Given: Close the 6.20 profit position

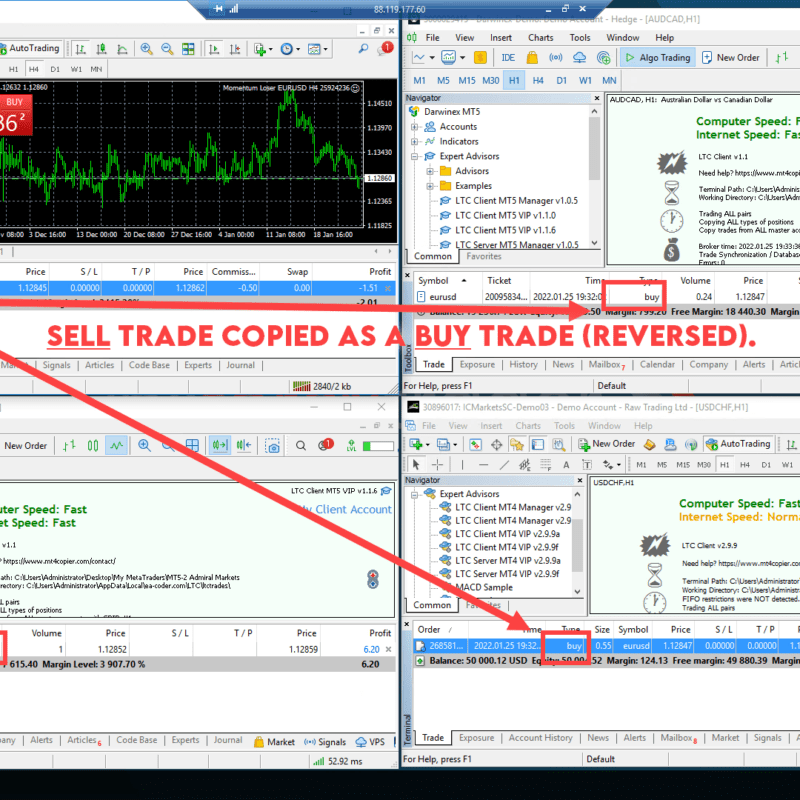Looking at the screenshot, I should [389, 649].
